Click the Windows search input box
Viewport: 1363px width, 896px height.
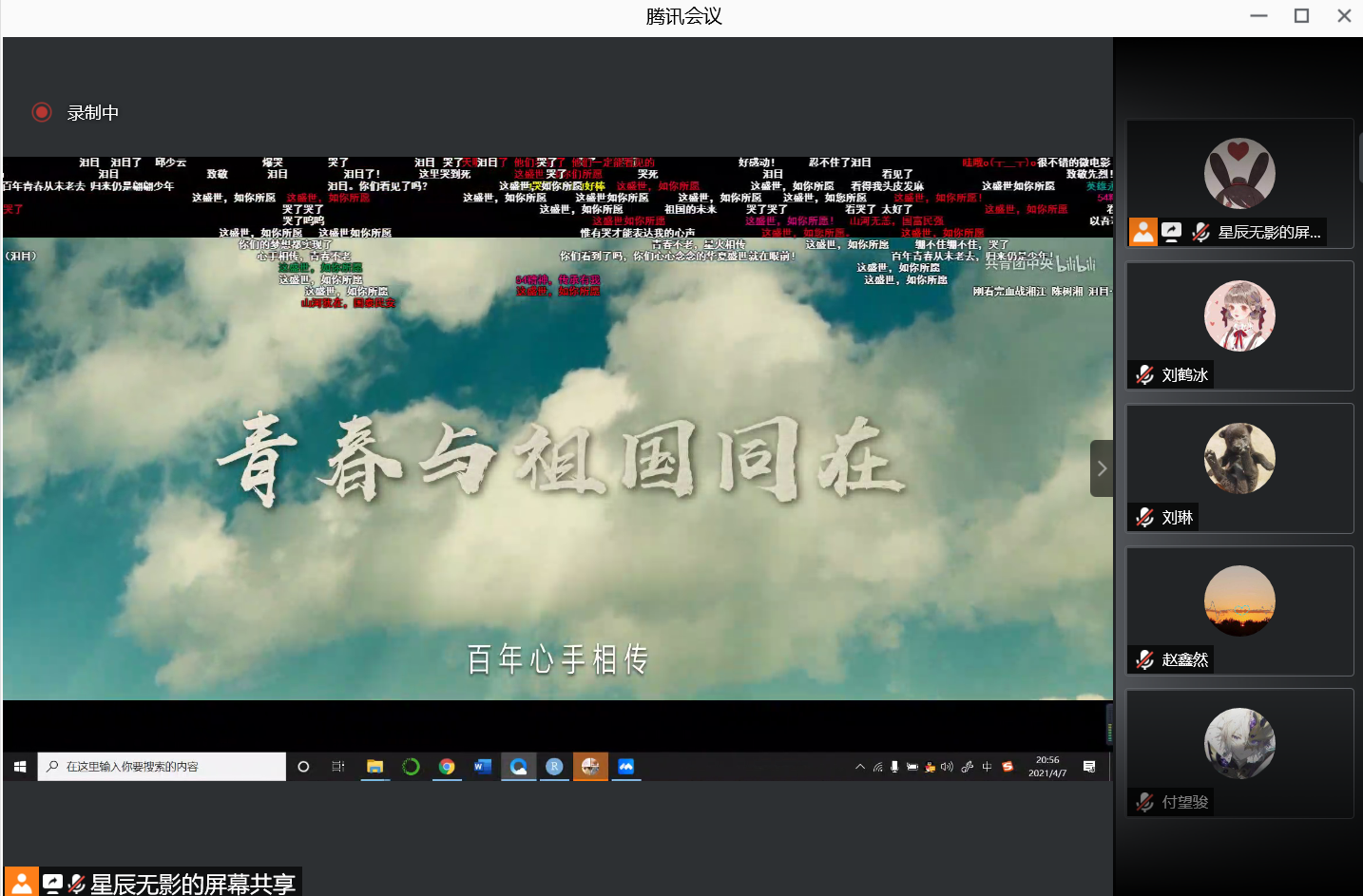coord(162,767)
